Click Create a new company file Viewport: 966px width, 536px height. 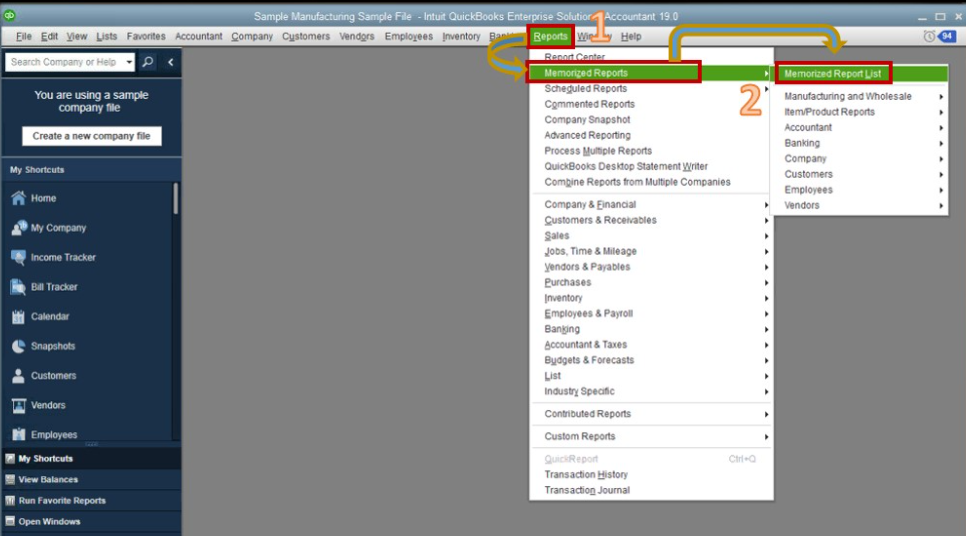(92, 136)
